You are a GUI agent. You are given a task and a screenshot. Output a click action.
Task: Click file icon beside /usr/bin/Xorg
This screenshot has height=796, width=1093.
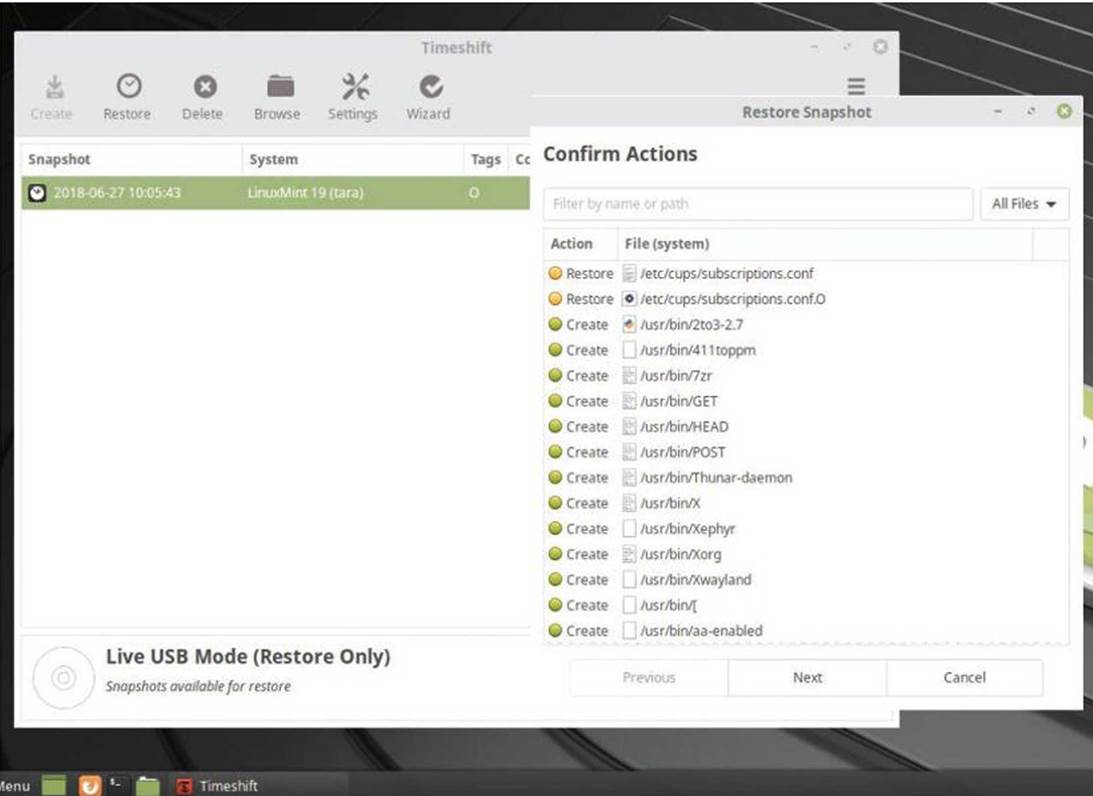[x=629, y=554]
